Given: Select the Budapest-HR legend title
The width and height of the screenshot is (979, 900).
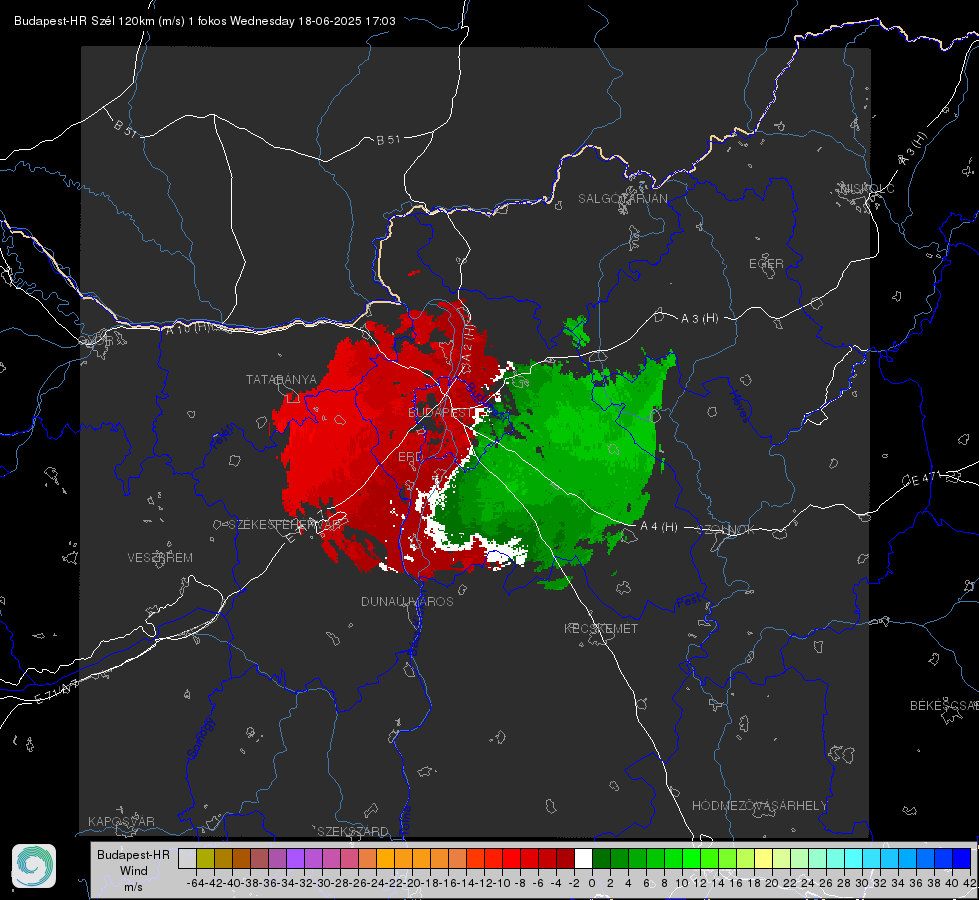Looking at the screenshot, I should pos(133,855).
